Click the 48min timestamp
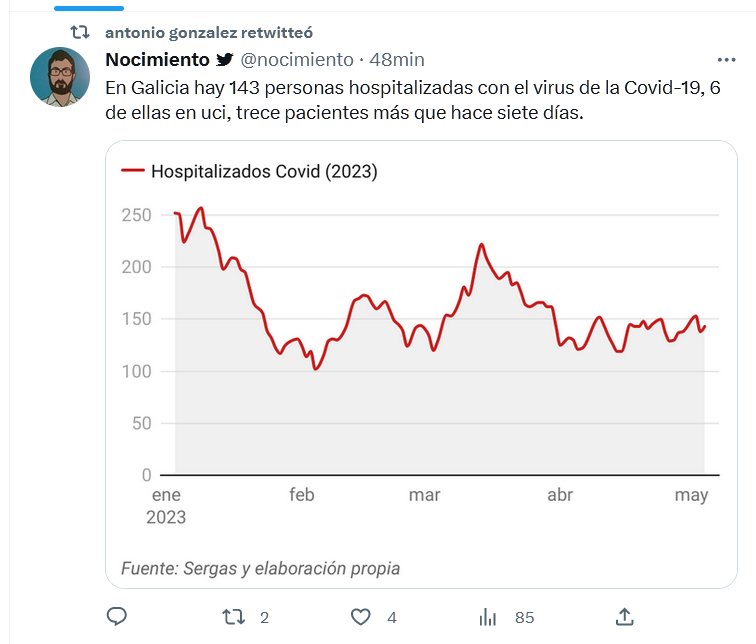The width and height of the screenshot is (756, 644). pyautogui.click(x=397, y=60)
